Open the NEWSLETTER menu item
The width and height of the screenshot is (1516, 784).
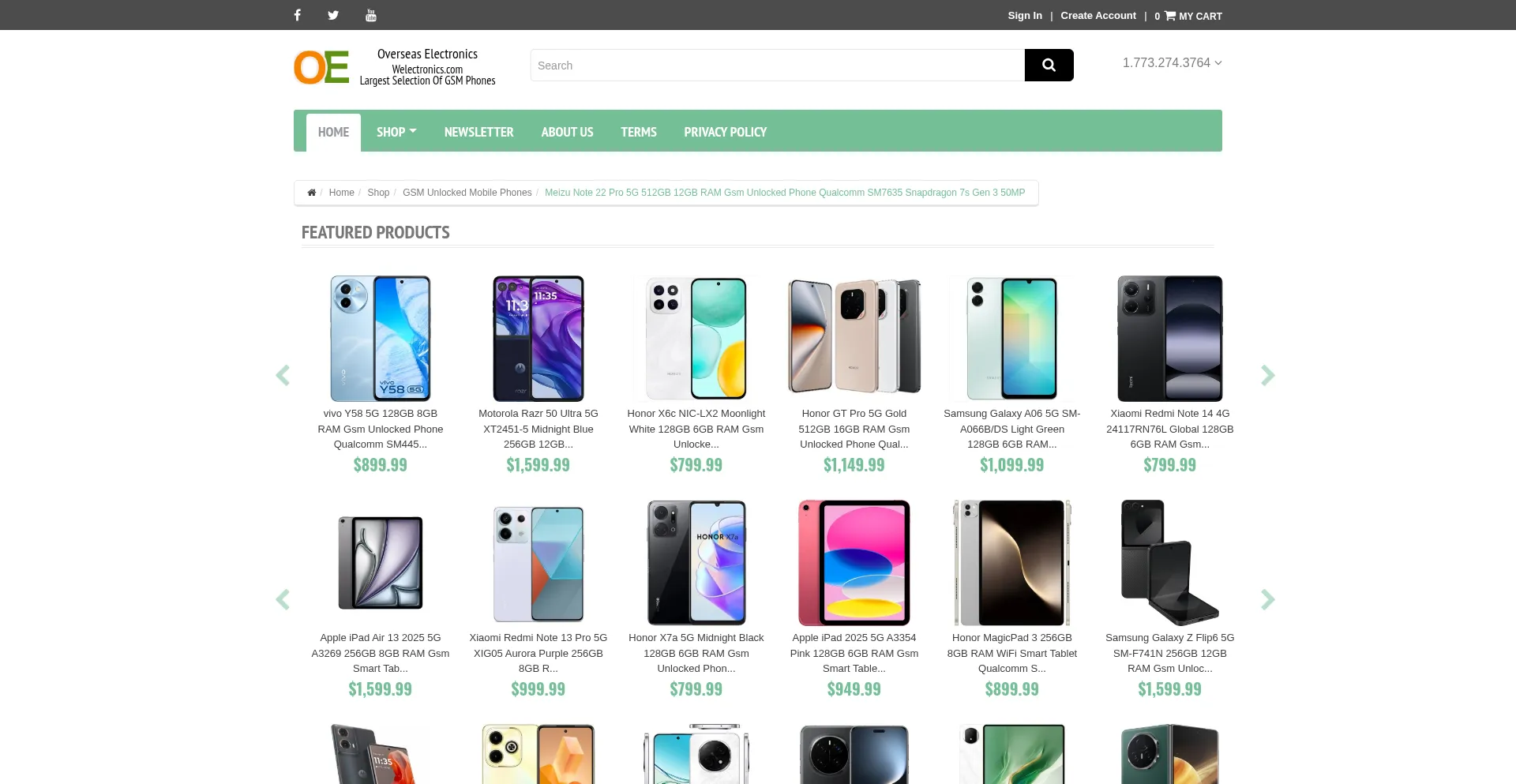coord(478,132)
